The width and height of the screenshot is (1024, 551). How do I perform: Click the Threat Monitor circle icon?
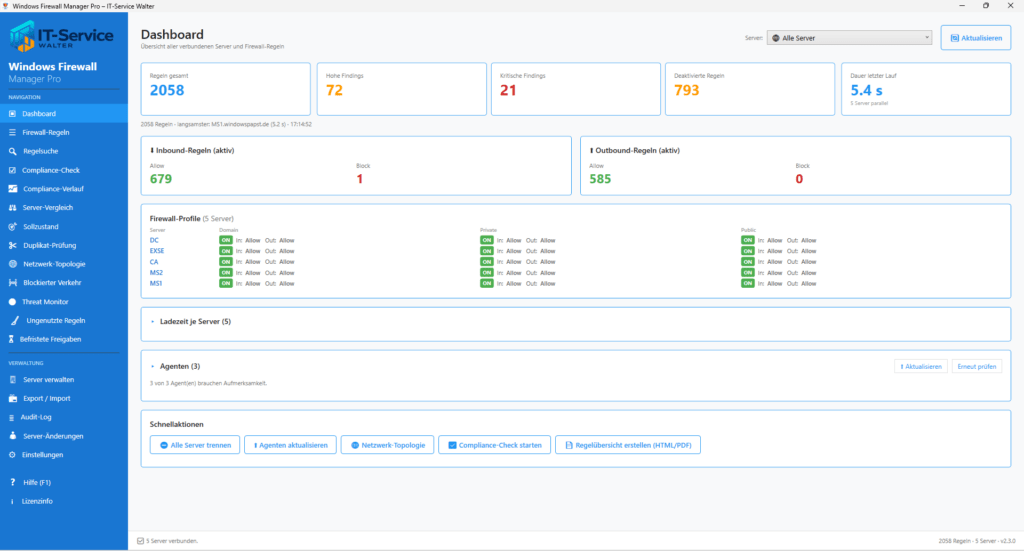pyautogui.click(x=12, y=302)
